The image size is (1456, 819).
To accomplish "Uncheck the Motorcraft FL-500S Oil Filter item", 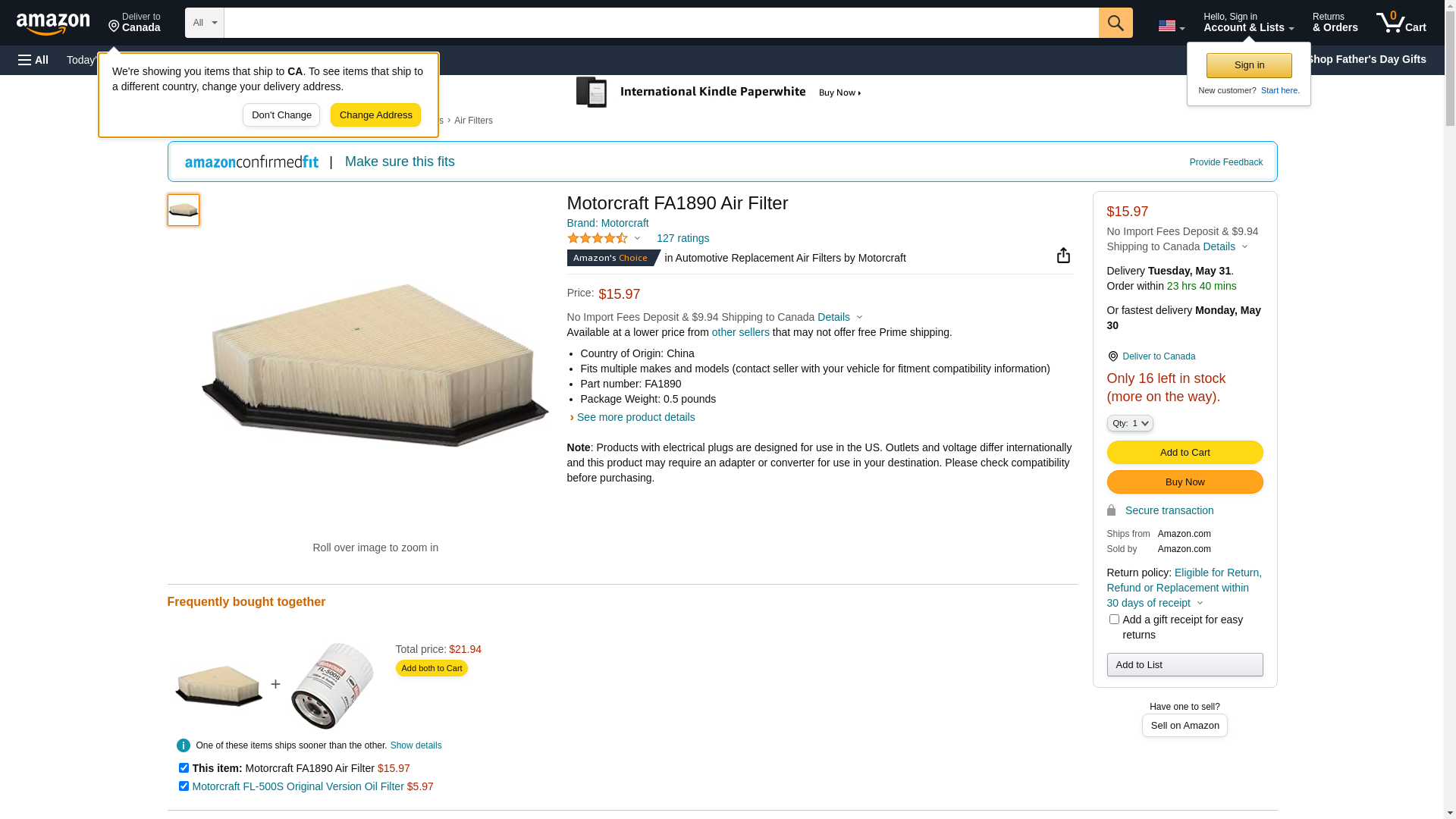I will pyautogui.click(x=184, y=786).
